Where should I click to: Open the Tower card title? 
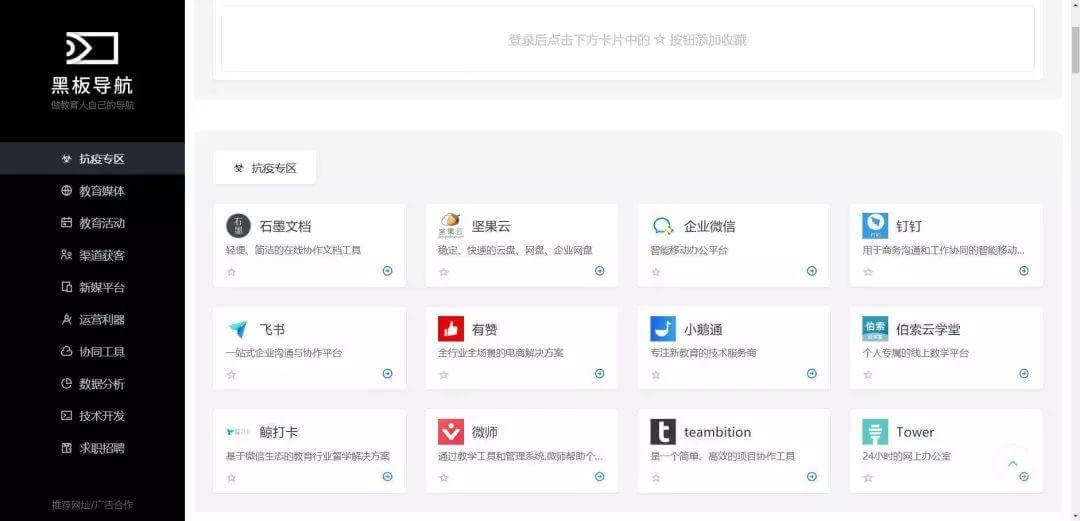(915, 432)
